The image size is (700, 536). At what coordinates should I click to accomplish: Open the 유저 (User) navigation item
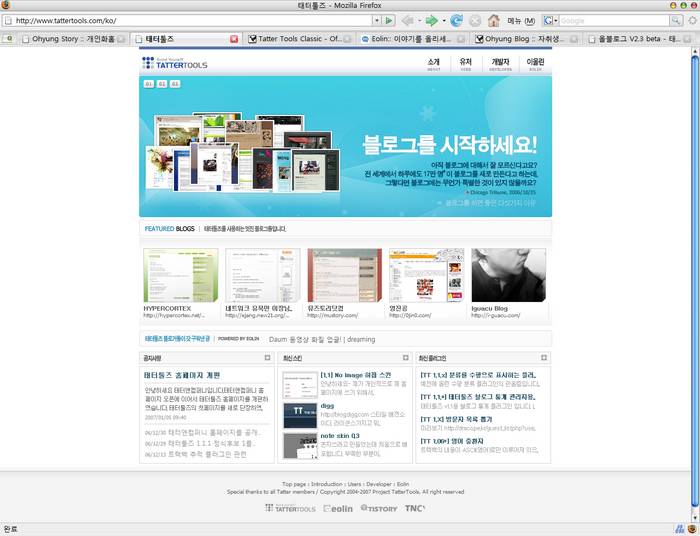[466, 64]
